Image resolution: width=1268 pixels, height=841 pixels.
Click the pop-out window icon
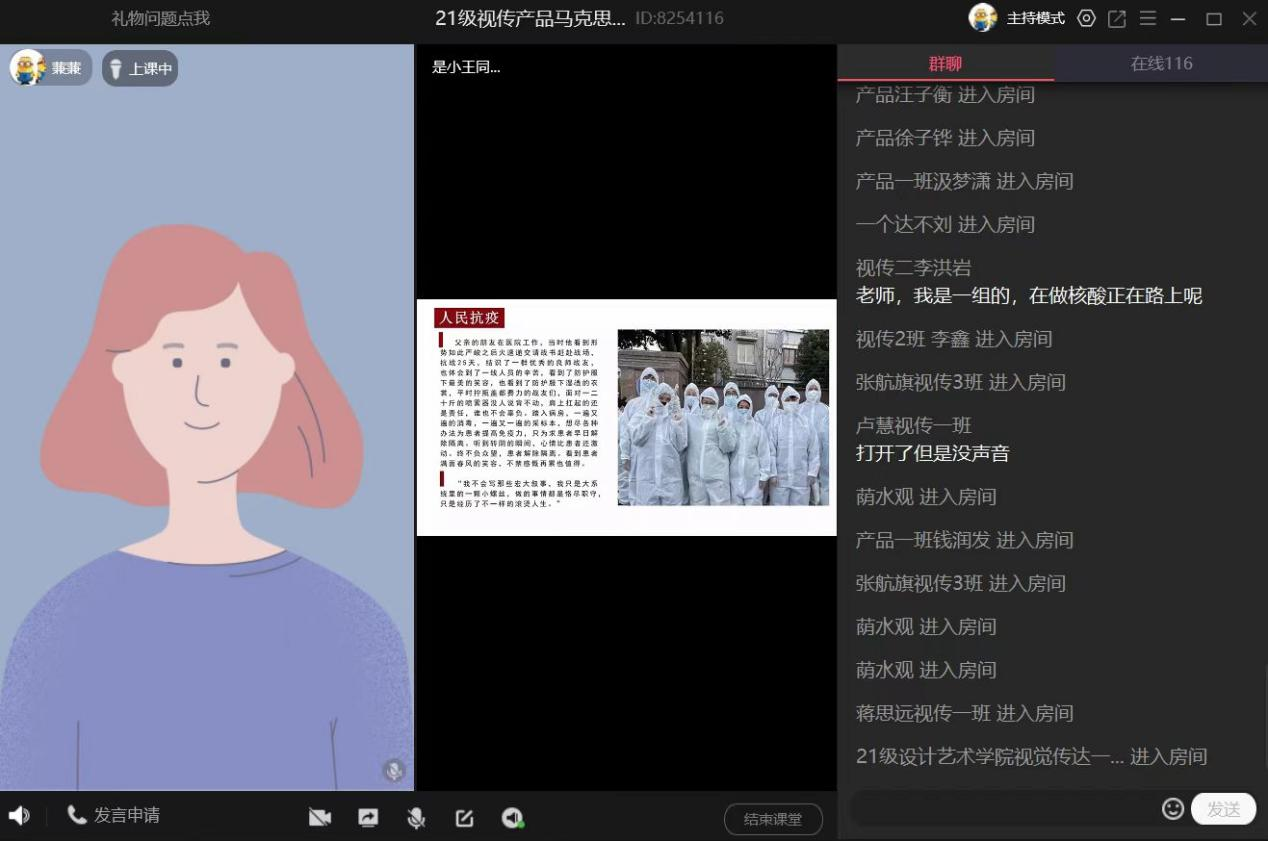point(1117,19)
